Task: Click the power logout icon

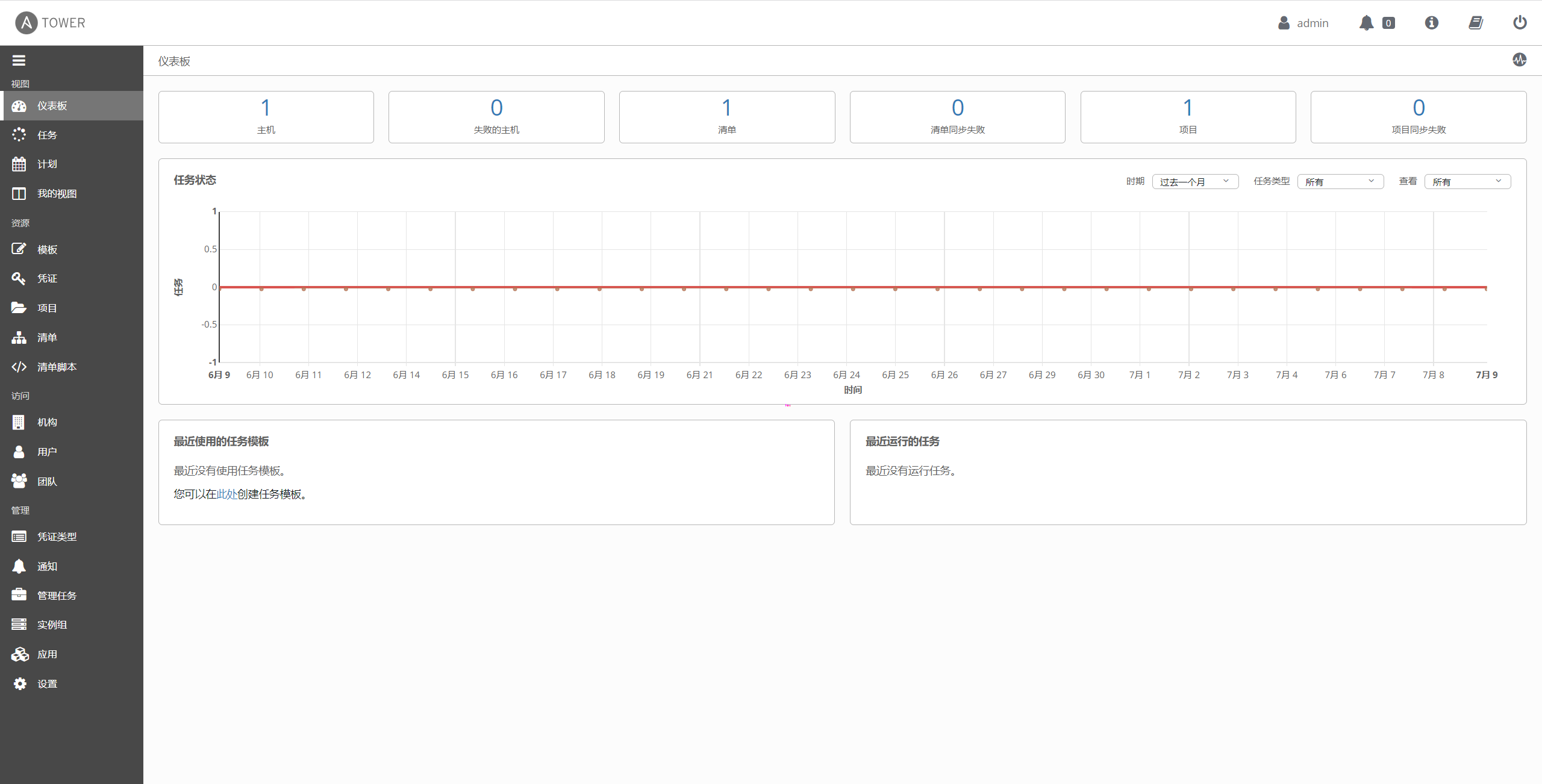Action: 1520,23
